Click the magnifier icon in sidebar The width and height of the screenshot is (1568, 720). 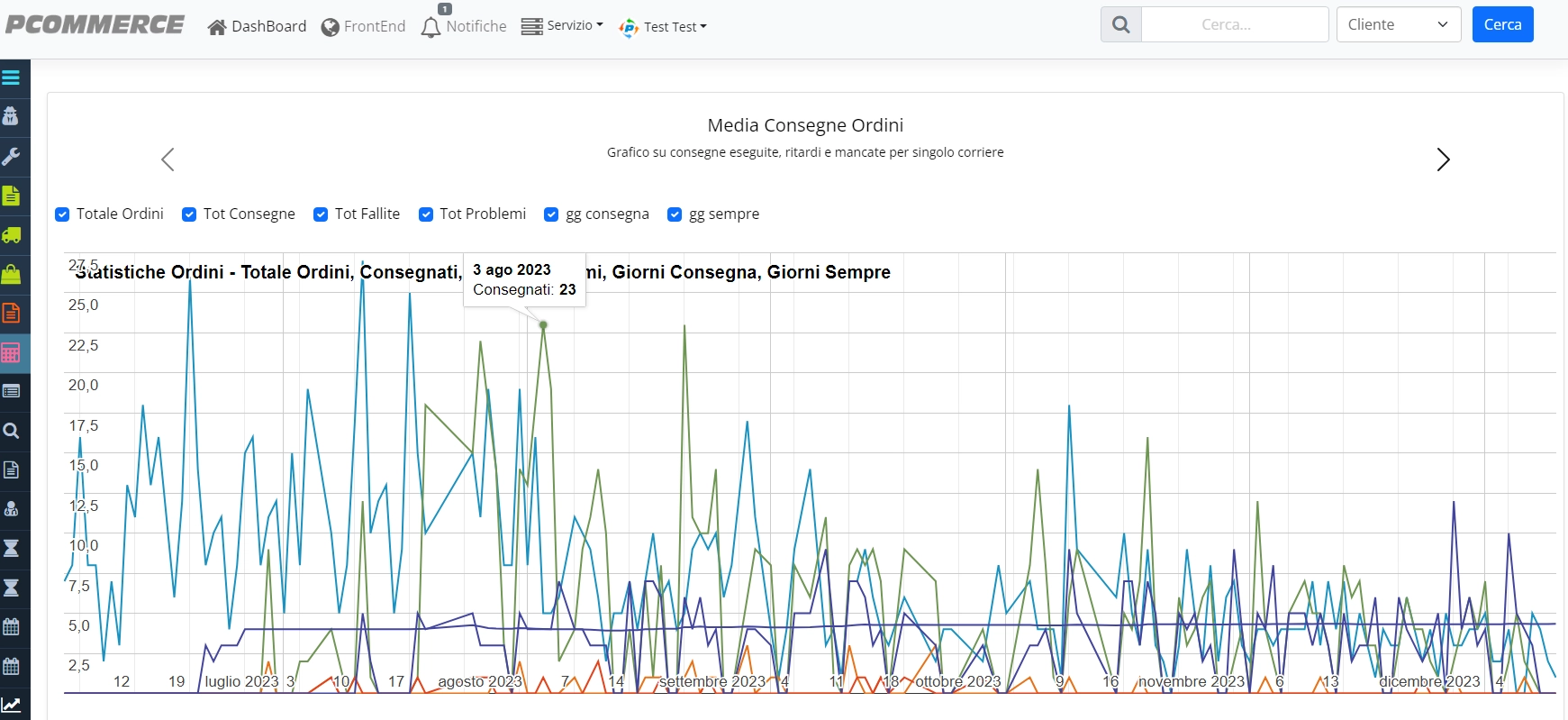(x=11, y=431)
